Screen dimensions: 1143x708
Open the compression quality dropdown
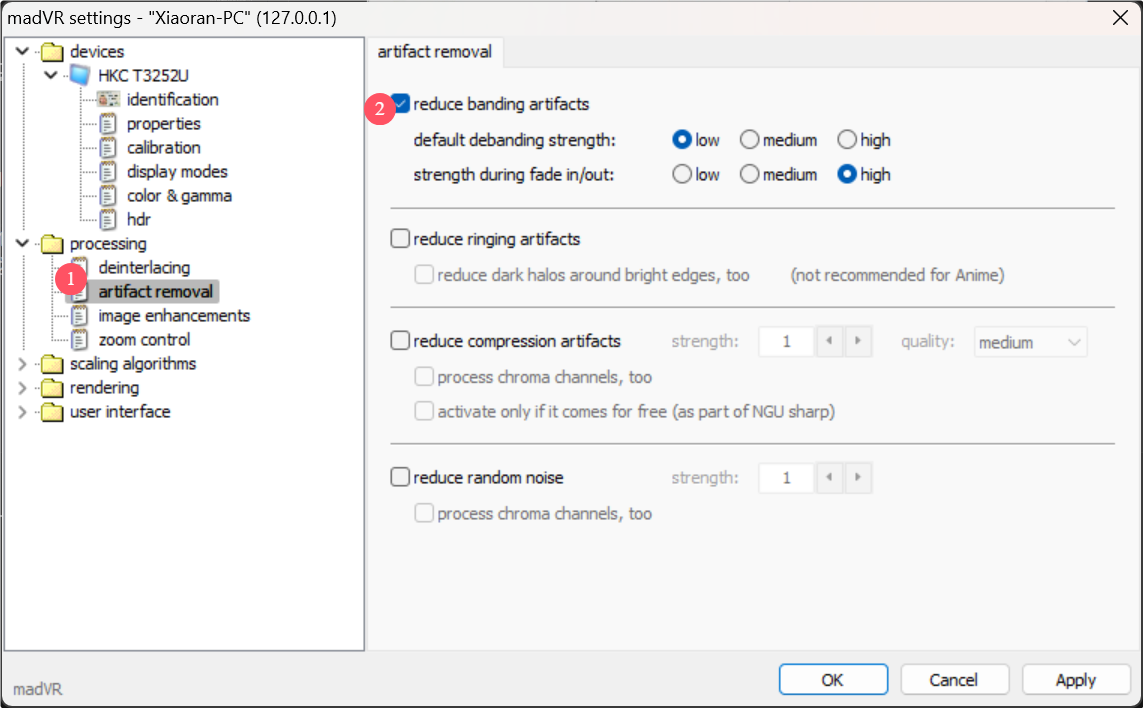(1030, 342)
